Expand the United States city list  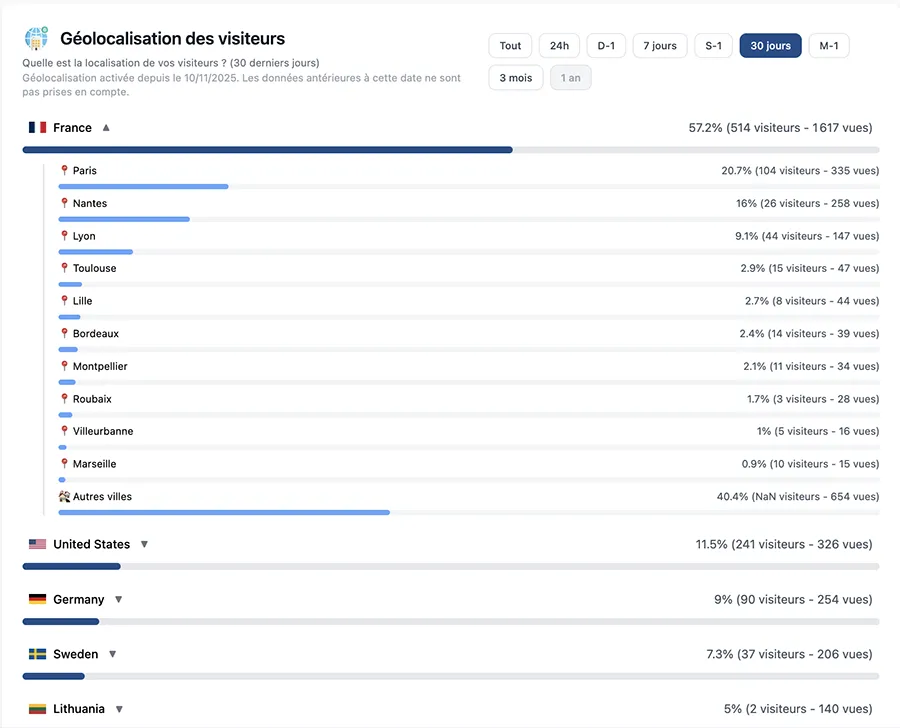[x=144, y=545]
